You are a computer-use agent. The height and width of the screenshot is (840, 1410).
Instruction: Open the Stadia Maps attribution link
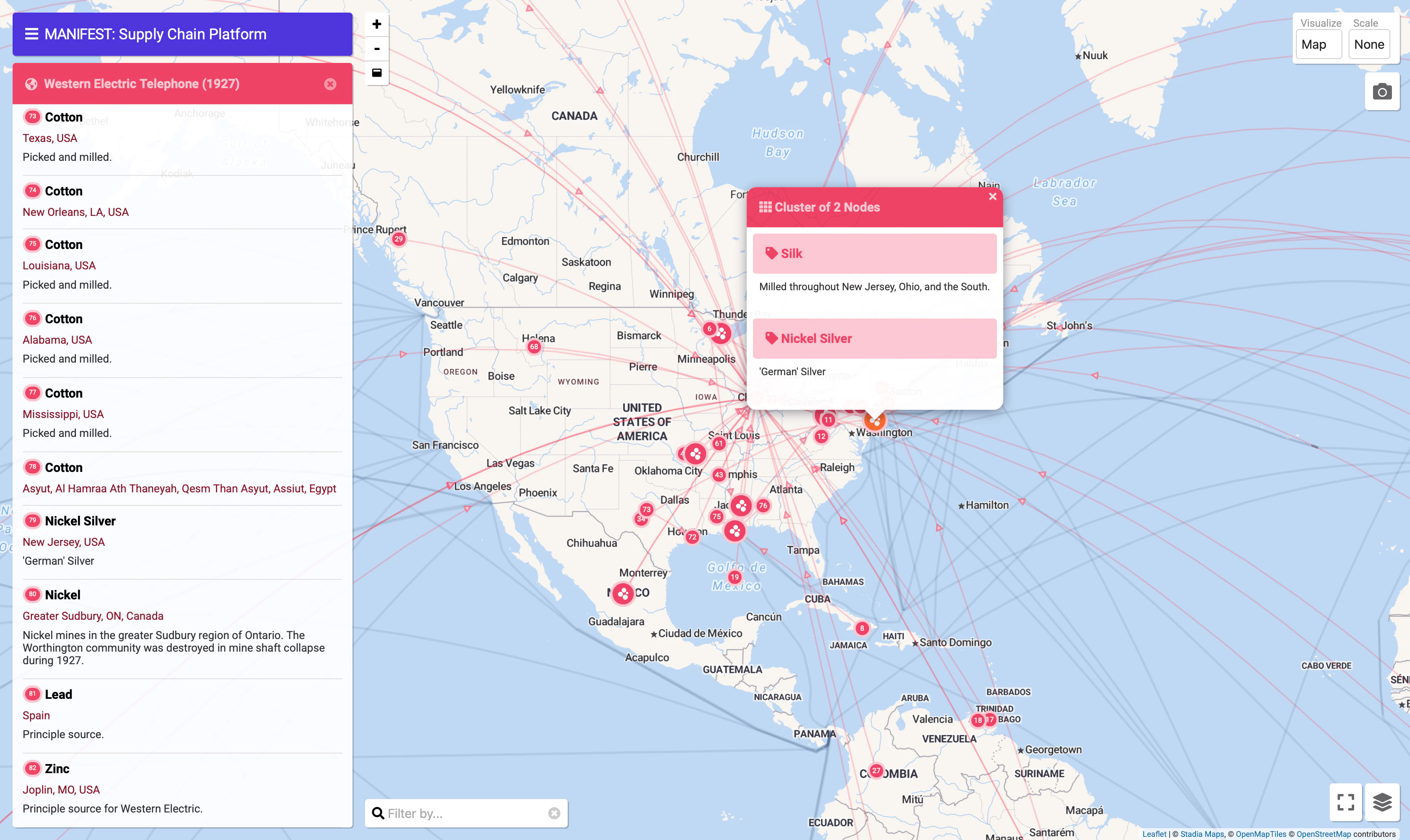pos(1202,834)
